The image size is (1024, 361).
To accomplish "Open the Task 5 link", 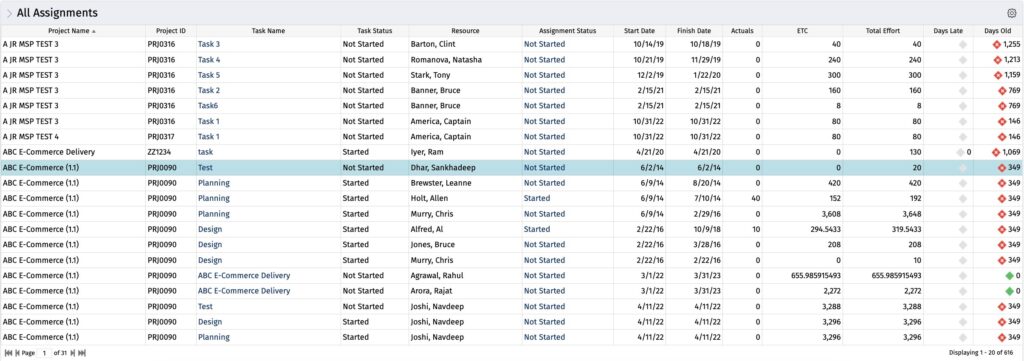I will coord(209,75).
